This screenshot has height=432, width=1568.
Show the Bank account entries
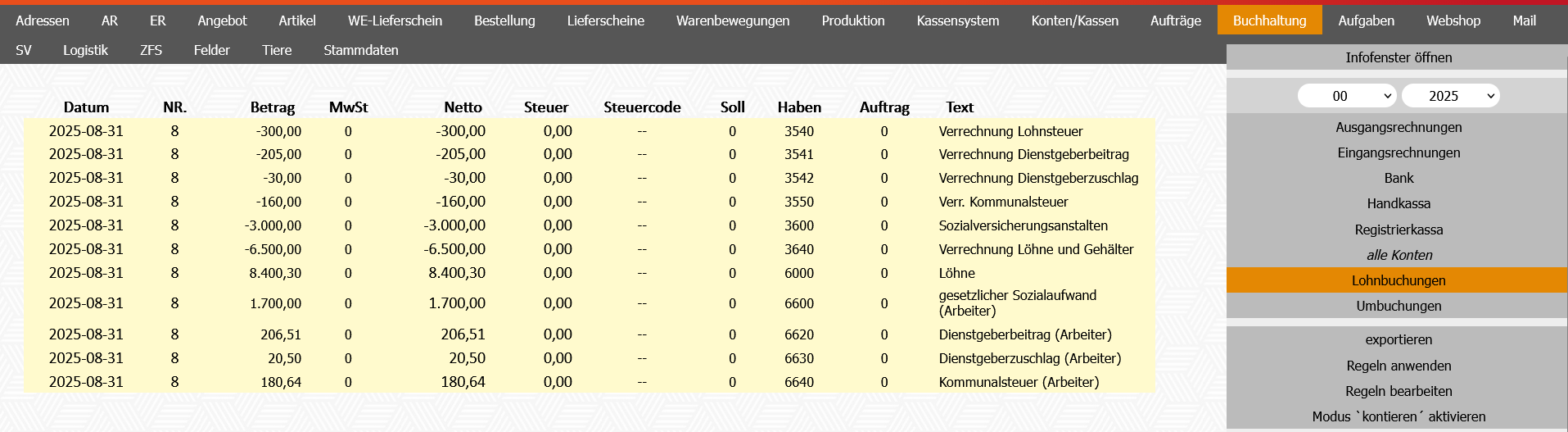click(x=1398, y=178)
